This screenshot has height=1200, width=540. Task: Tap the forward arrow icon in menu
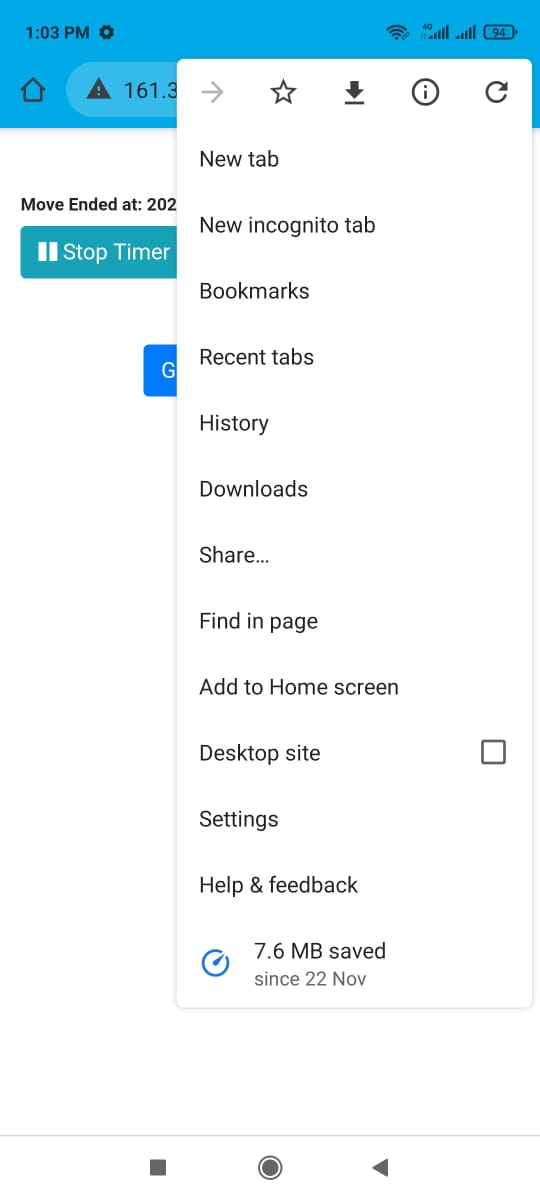212,93
